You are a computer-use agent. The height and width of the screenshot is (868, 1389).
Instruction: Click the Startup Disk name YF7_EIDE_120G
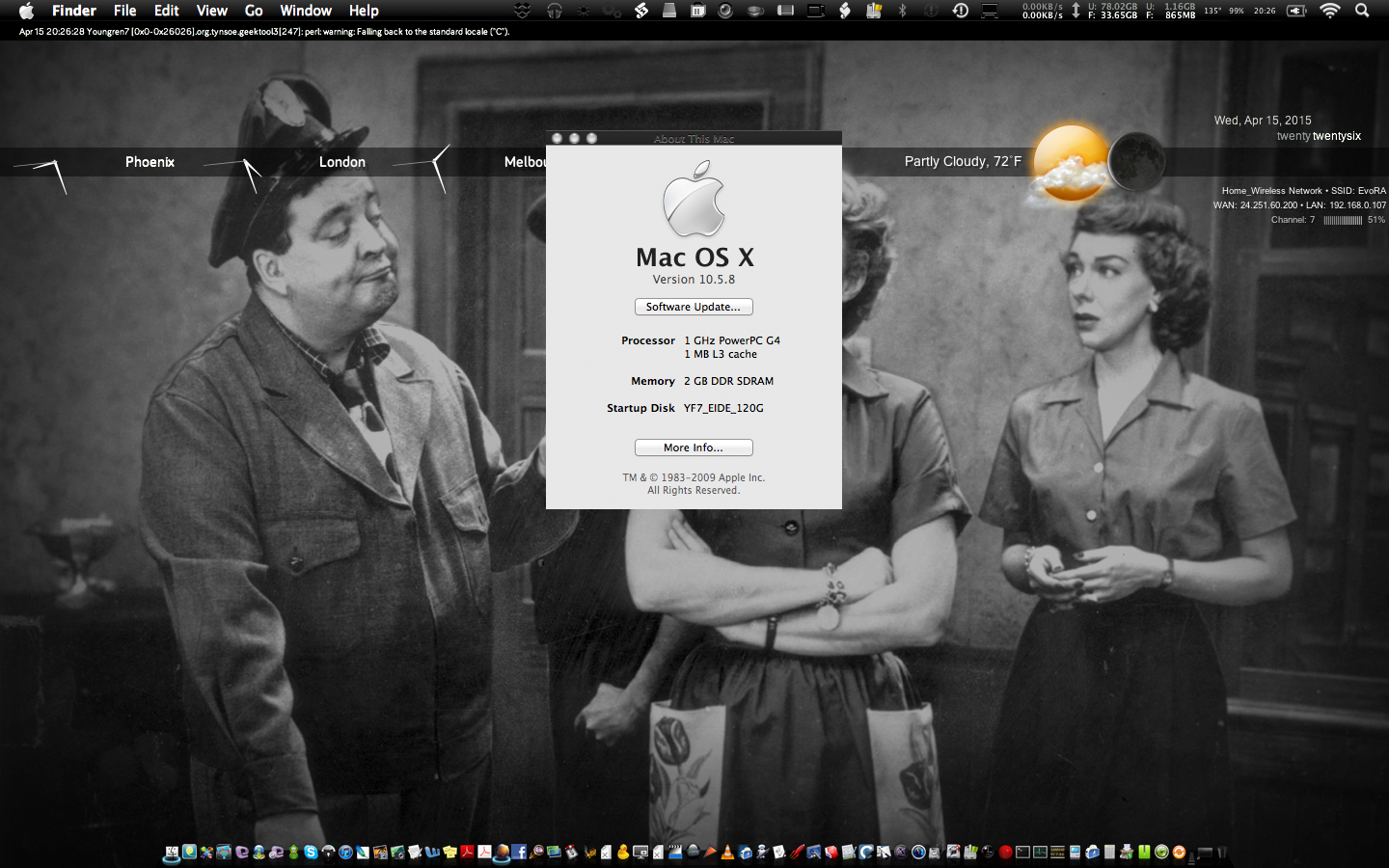[723, 408]
